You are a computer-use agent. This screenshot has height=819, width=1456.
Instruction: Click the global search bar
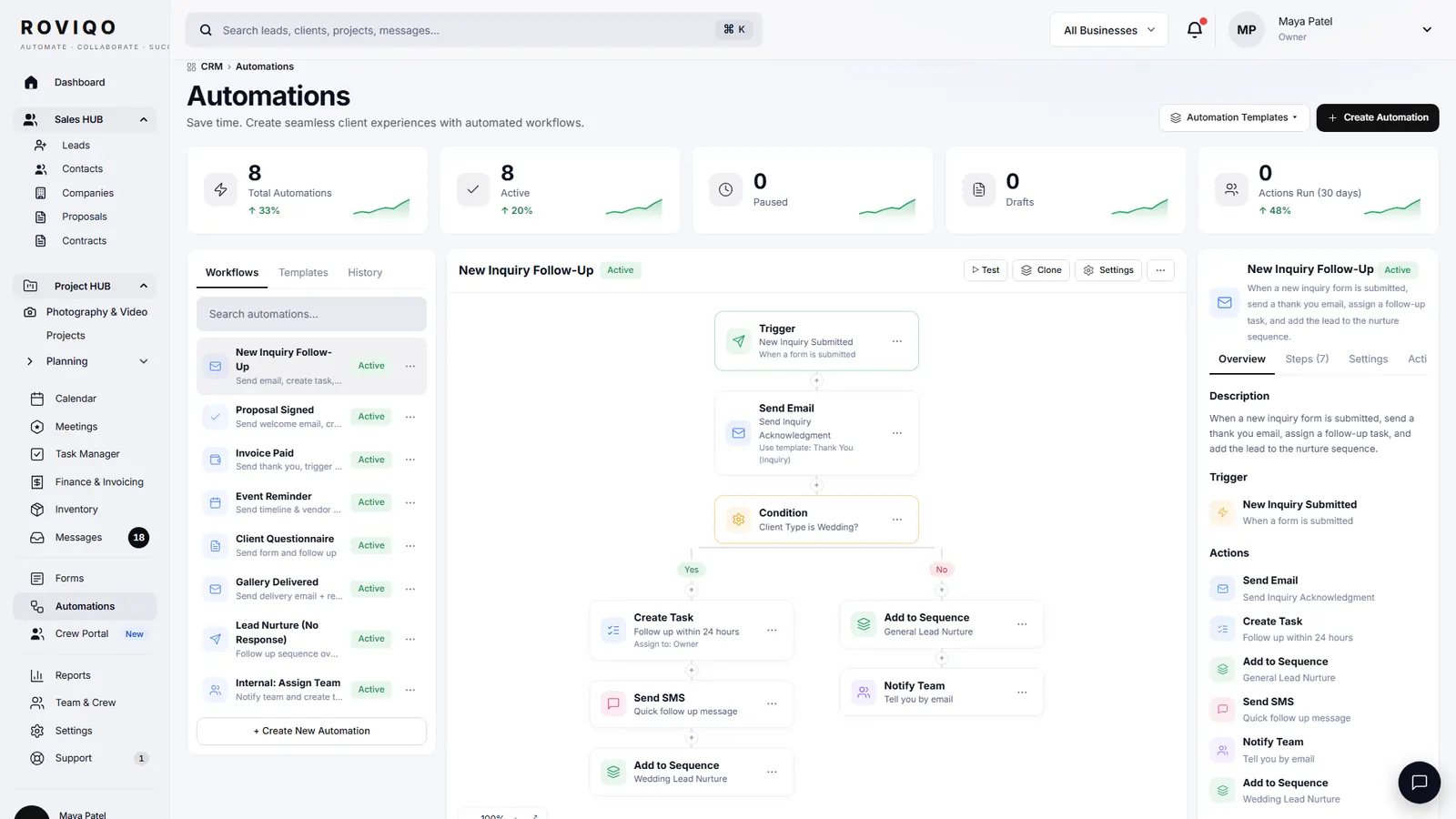coord(473,30)
